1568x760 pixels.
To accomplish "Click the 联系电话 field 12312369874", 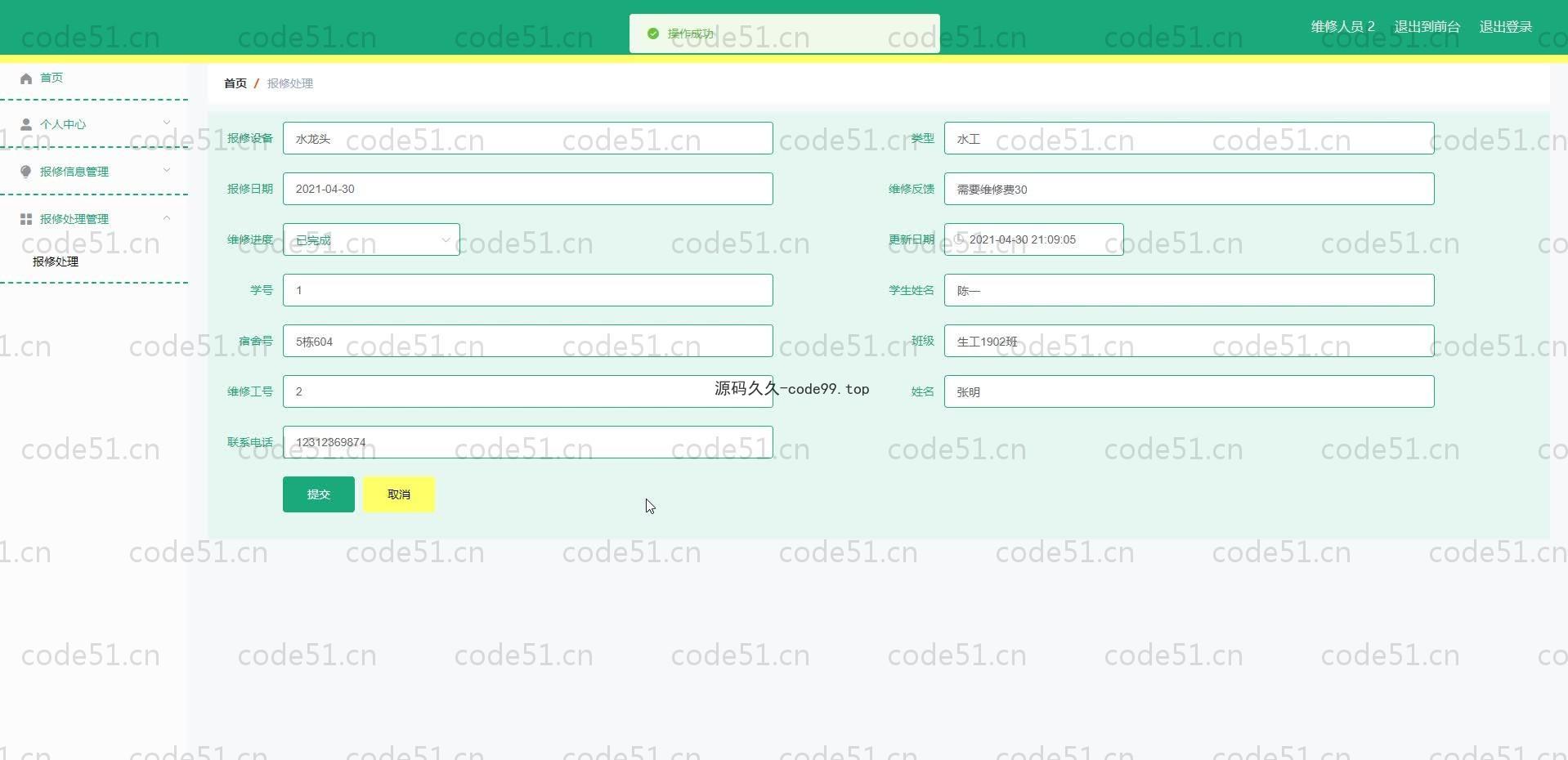I will pos(527,442).
